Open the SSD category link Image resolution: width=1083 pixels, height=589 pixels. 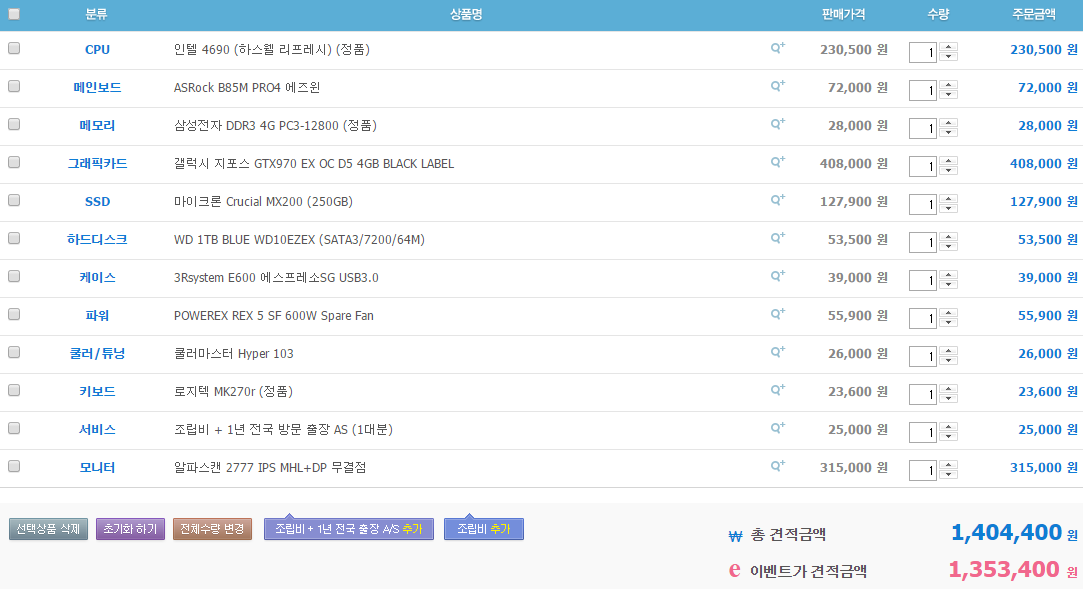pos(97,202)
